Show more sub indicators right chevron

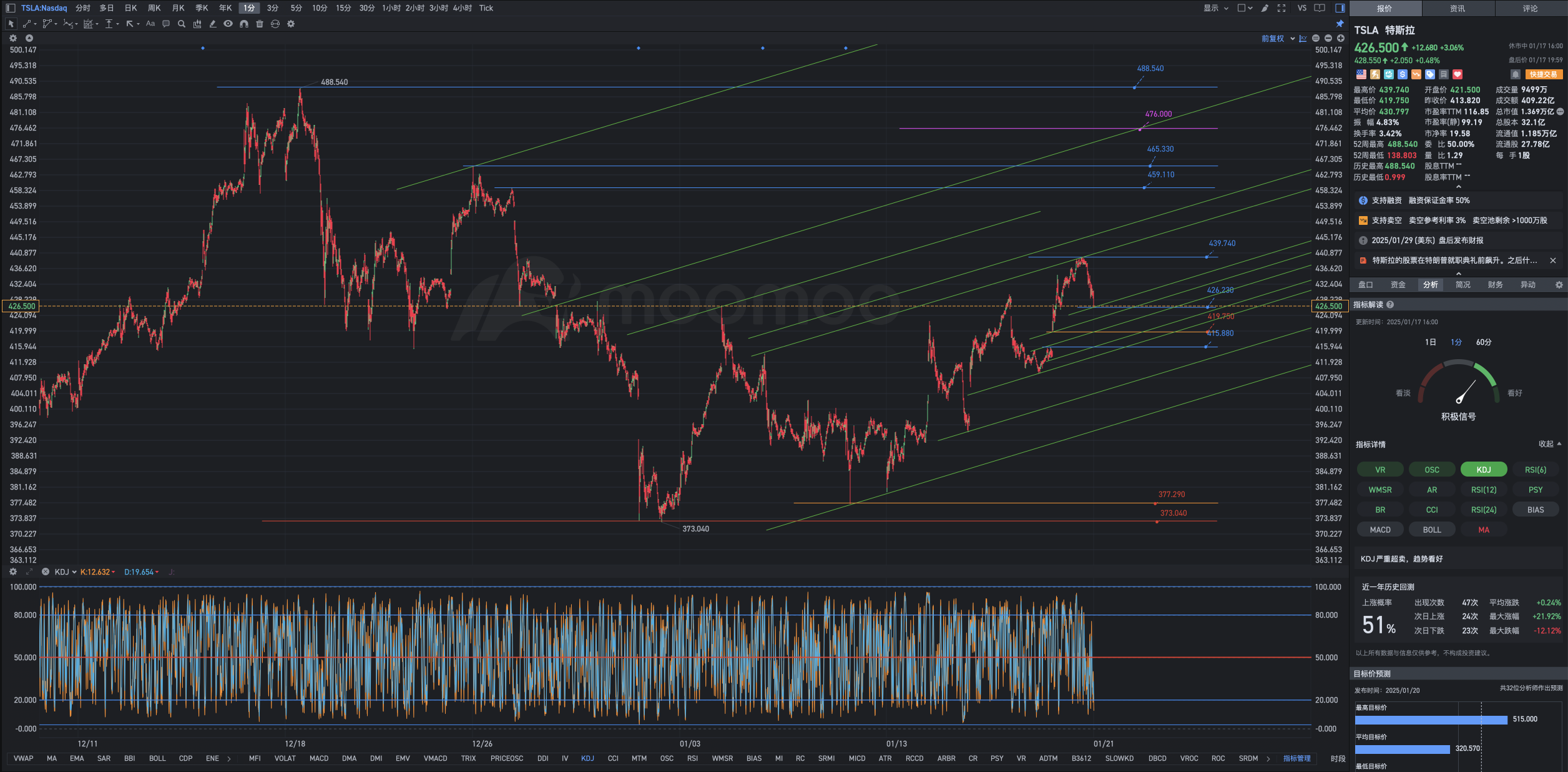tap(1268, 759)
